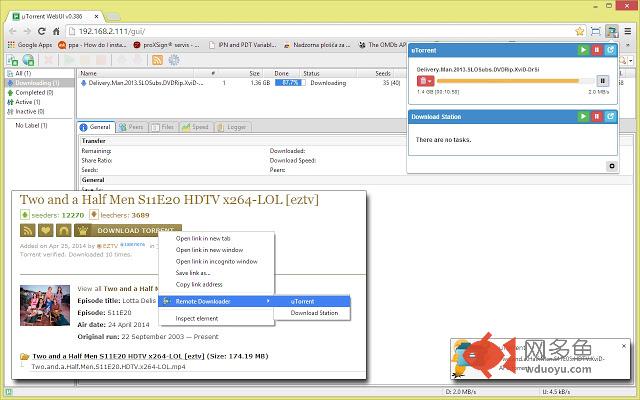
Task: Start all Download Station tasks green play button
Action: [x=583, y=116]
